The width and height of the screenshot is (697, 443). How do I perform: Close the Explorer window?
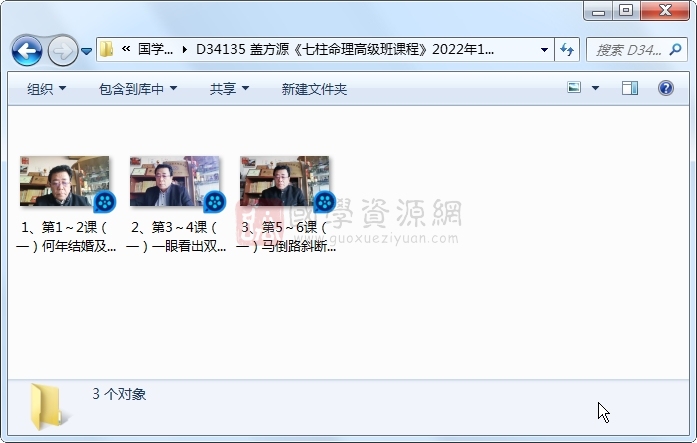point(665,11)
